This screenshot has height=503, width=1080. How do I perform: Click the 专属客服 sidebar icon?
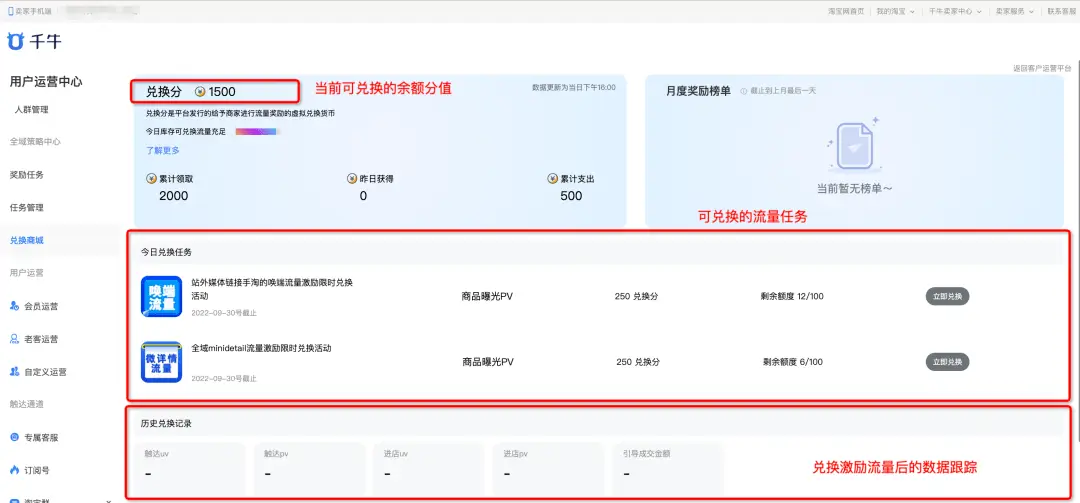14,438
